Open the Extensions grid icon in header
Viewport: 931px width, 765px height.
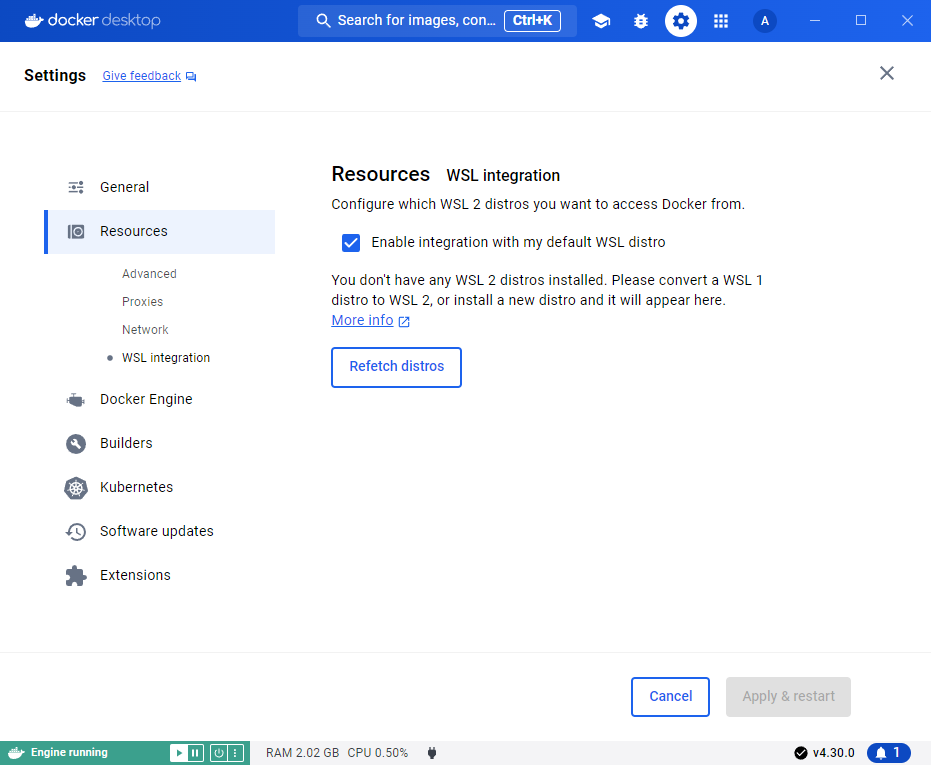[721, 21]
